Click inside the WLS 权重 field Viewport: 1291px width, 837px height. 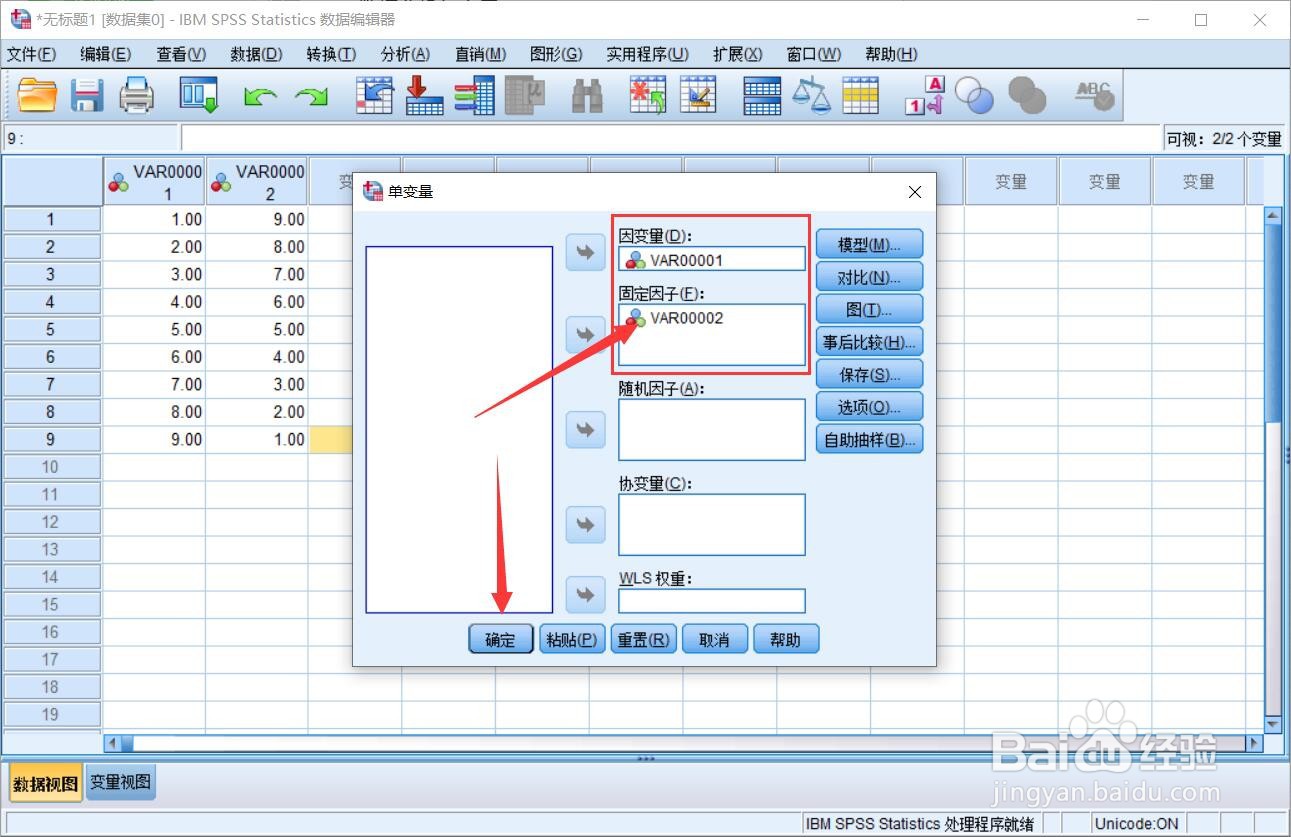point(711,601)
